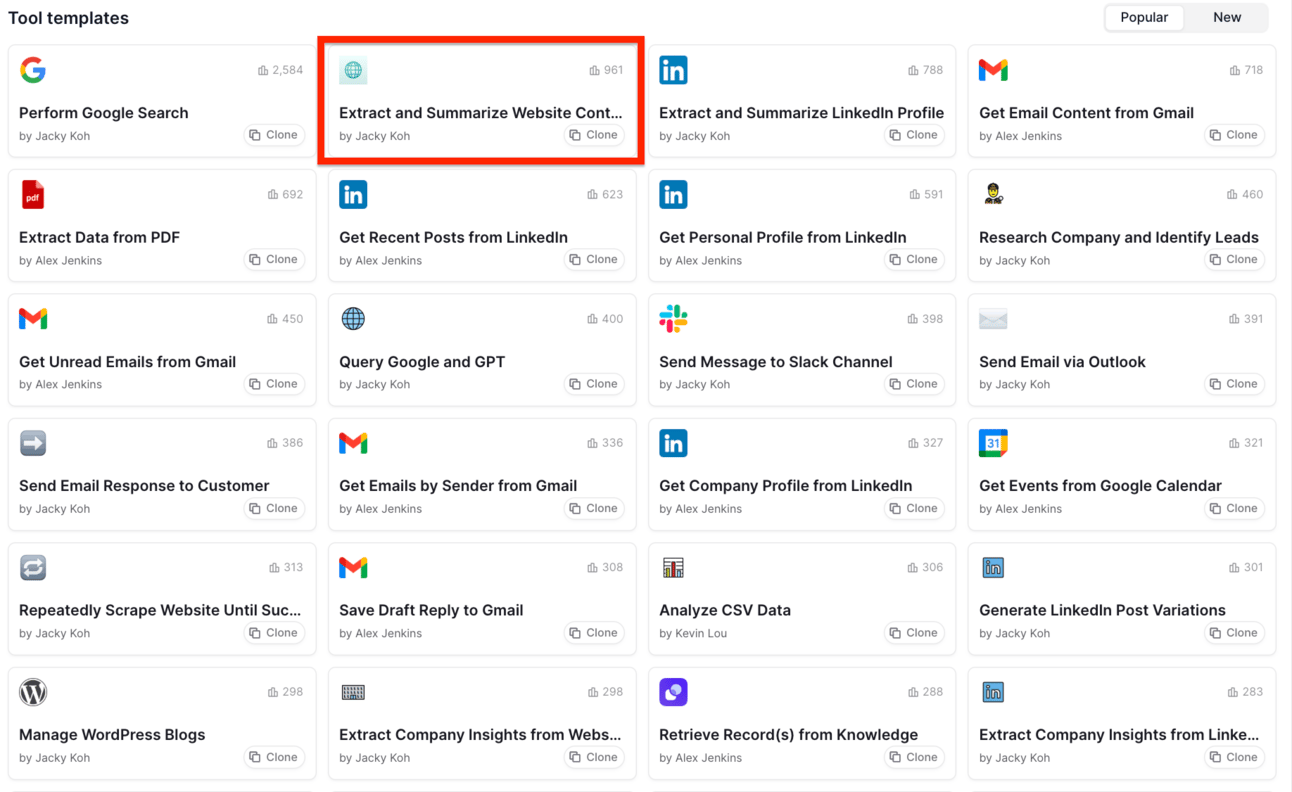Clone Get Unread Emails from Gmail template

tap(274, 384)
